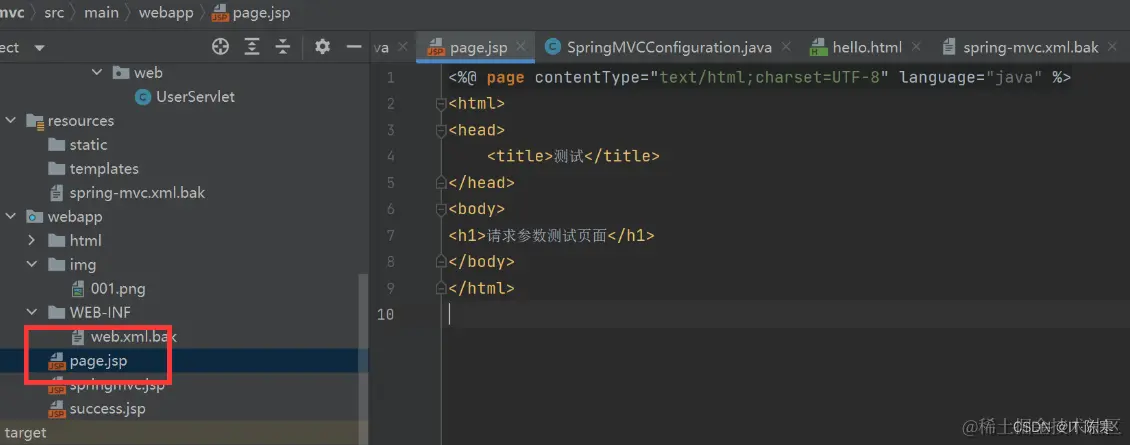Collapse the web package folder
The height and width of the screenshot is (445, 1130).
97,73
